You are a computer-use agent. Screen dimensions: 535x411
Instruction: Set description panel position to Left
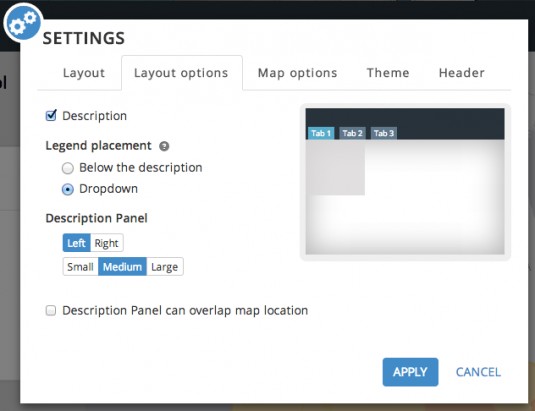click(76, 243)
